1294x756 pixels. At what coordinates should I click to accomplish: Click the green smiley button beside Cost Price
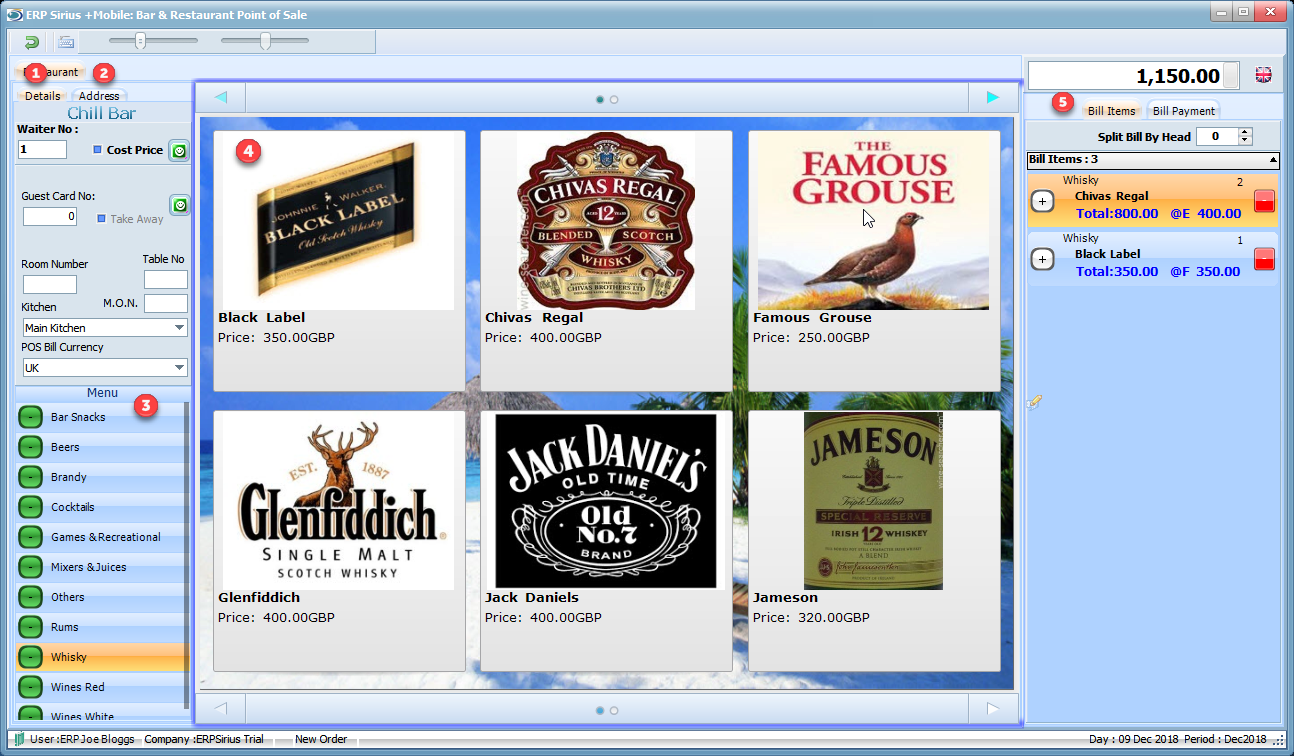(179, 151)
